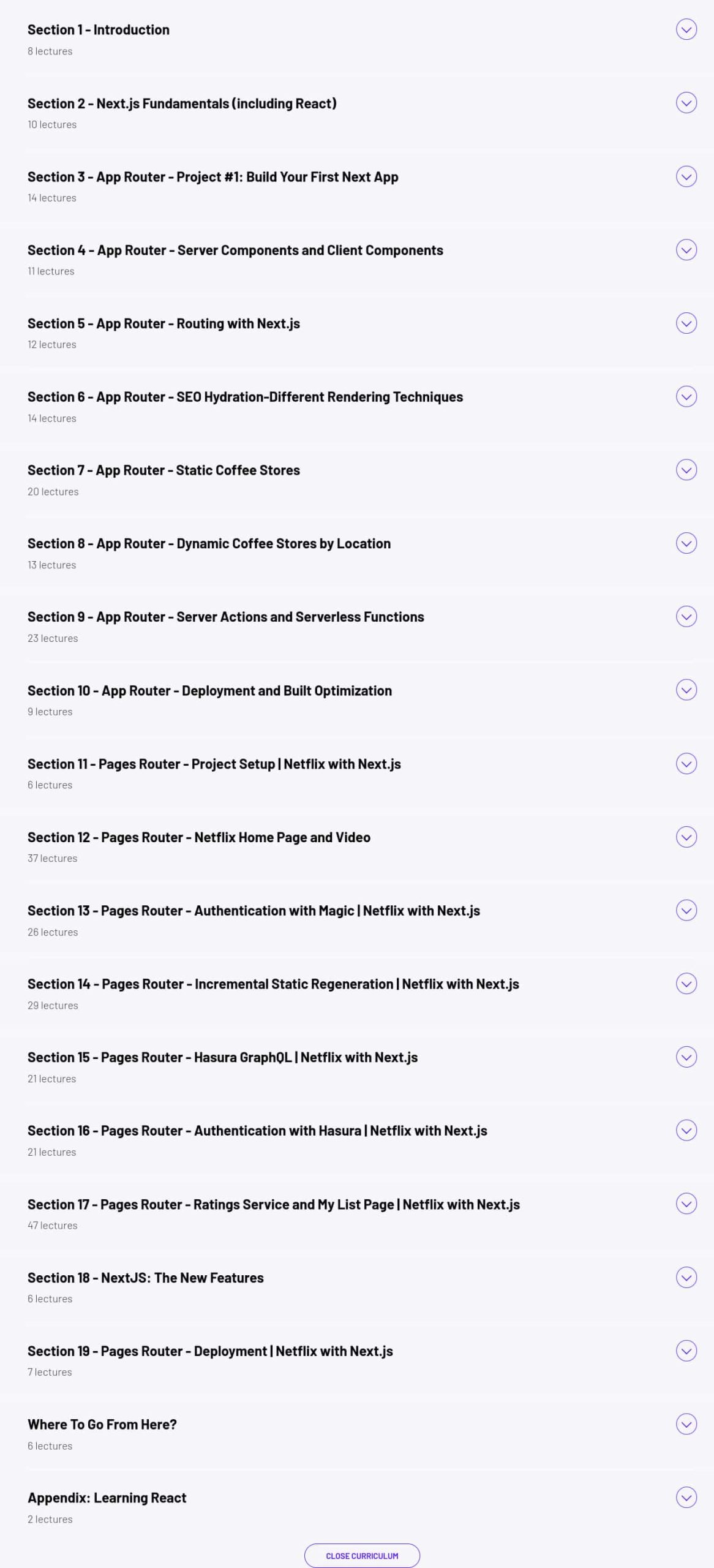This screenshot has width=714, height=1568.
Task: Select 'Section 16 - Authentication with Hasura' heading
Action: pyautogui.click(x=257, y=1131)
